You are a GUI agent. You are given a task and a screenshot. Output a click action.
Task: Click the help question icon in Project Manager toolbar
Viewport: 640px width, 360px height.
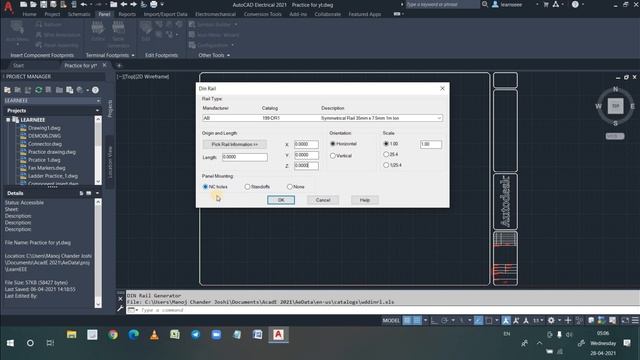pyautogui.click(x=95, y=90)
